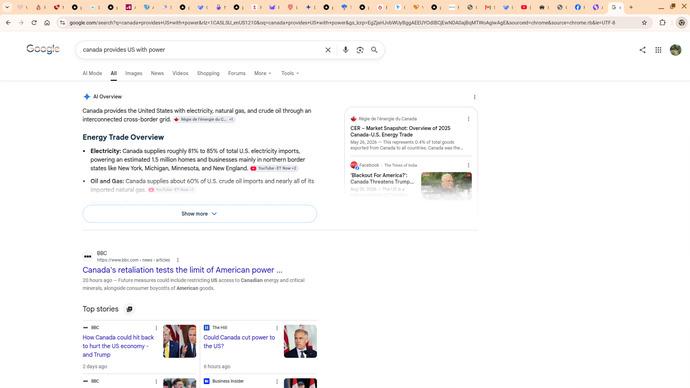Go back with the browser back arrow
The image size is (690, 388).
click(x=8, y=22)
